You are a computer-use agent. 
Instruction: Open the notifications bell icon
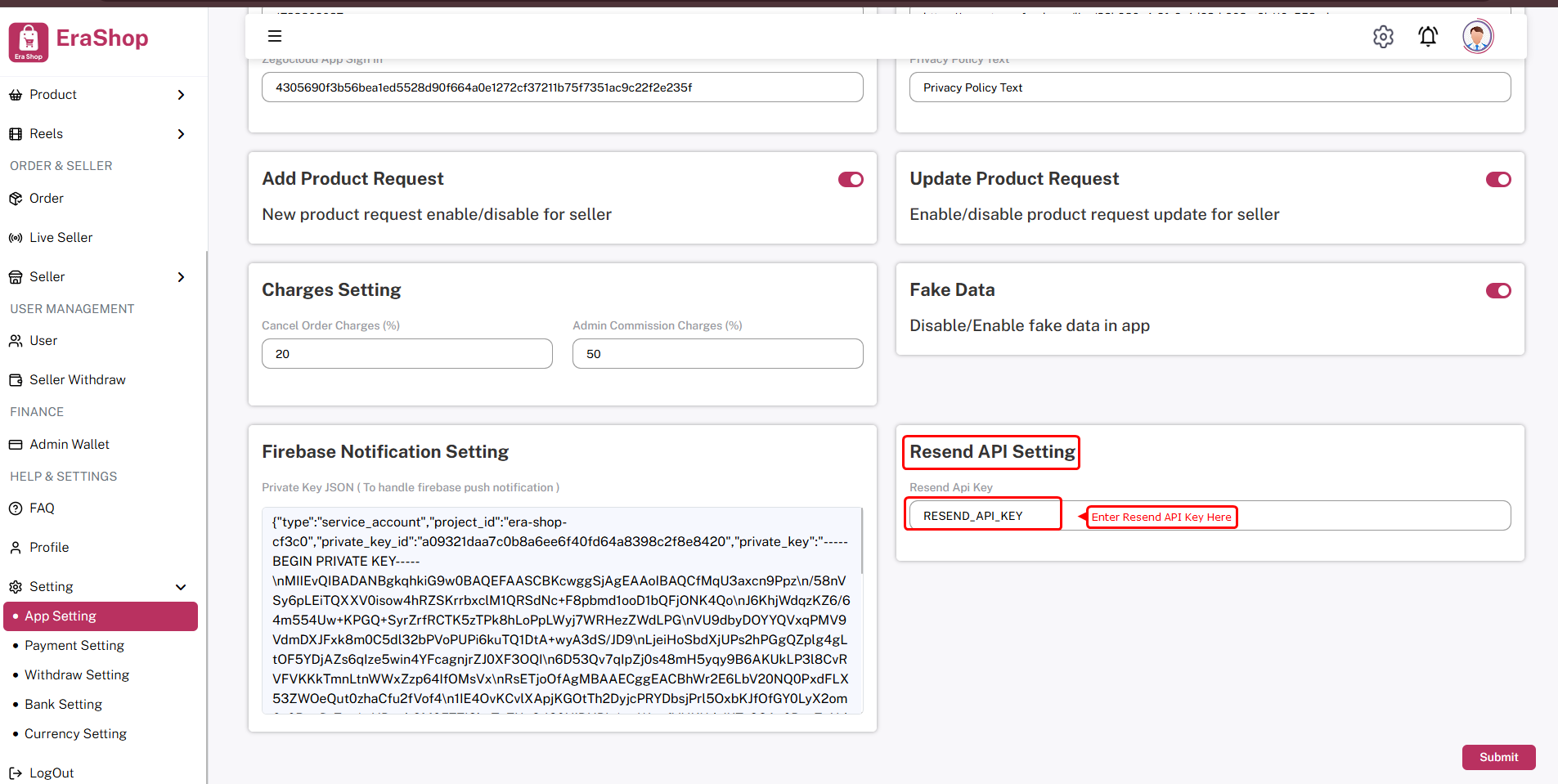pos(1428,37)
